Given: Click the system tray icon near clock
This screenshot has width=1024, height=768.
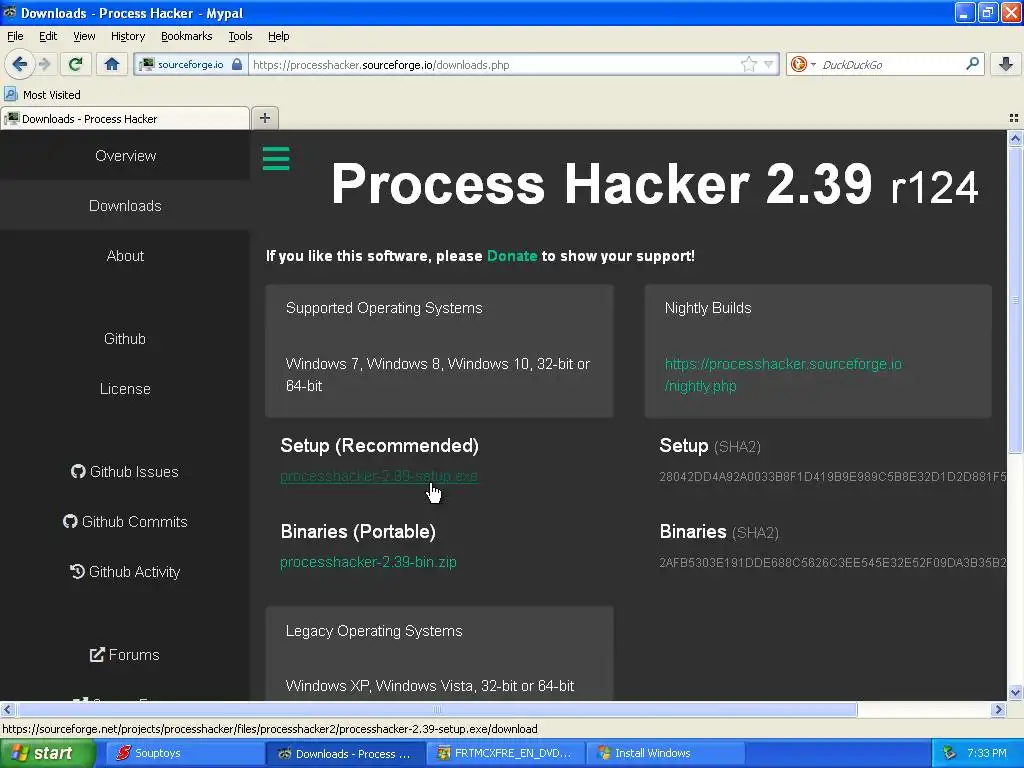Looking at the screenshot, I should tap(950, 753).
